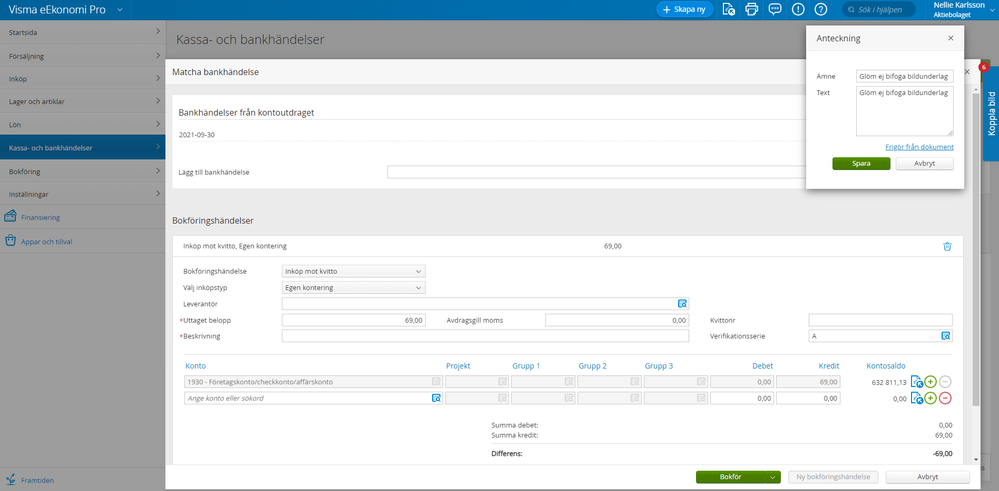Screen dimensions: 999x491
Task: Click Spara in the Anteckning dialog
Action: coord(860,163)
